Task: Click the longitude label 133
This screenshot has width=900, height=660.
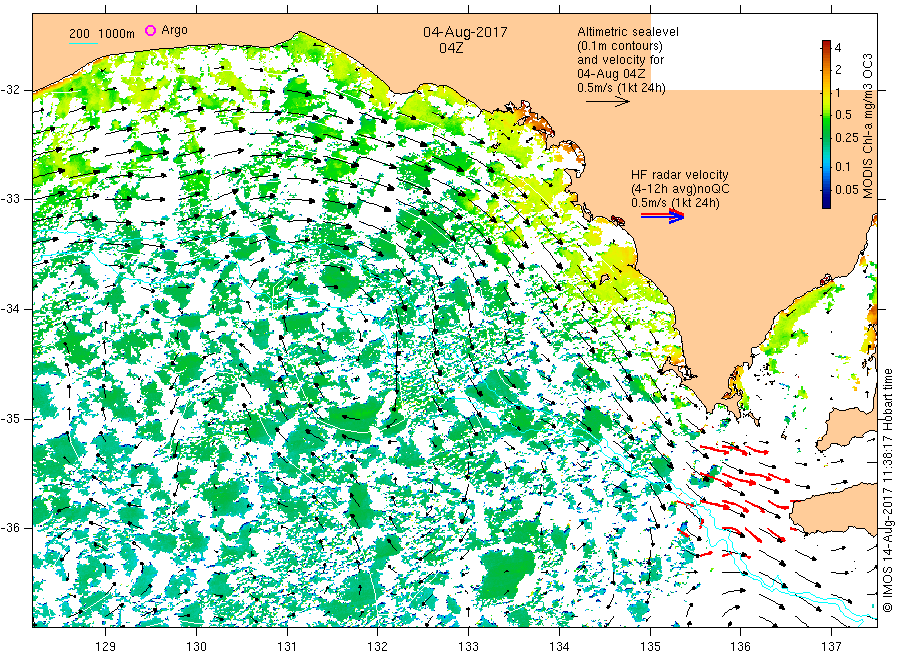Action: coord(468,647)
